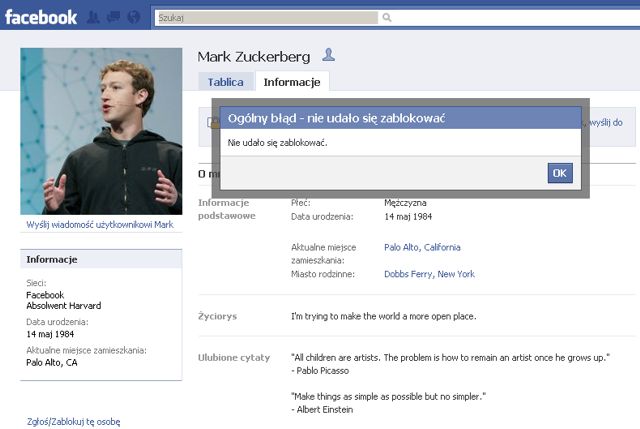Open the messages icon in header
The height and width of the screenshot is (429, 640).
113,17
